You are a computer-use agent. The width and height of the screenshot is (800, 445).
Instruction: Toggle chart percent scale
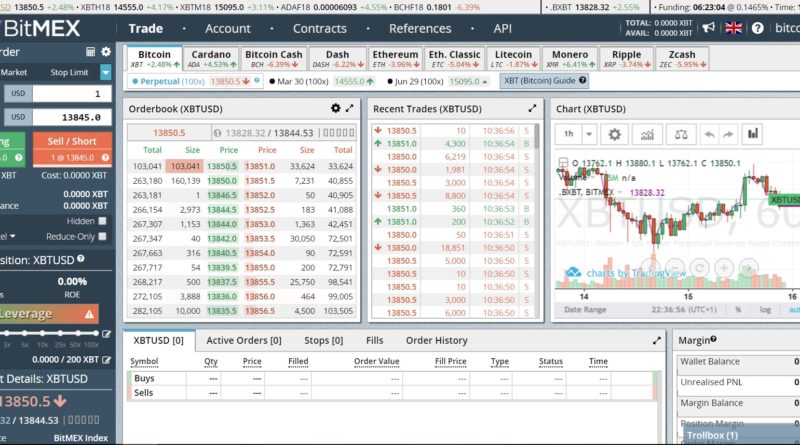738,310
